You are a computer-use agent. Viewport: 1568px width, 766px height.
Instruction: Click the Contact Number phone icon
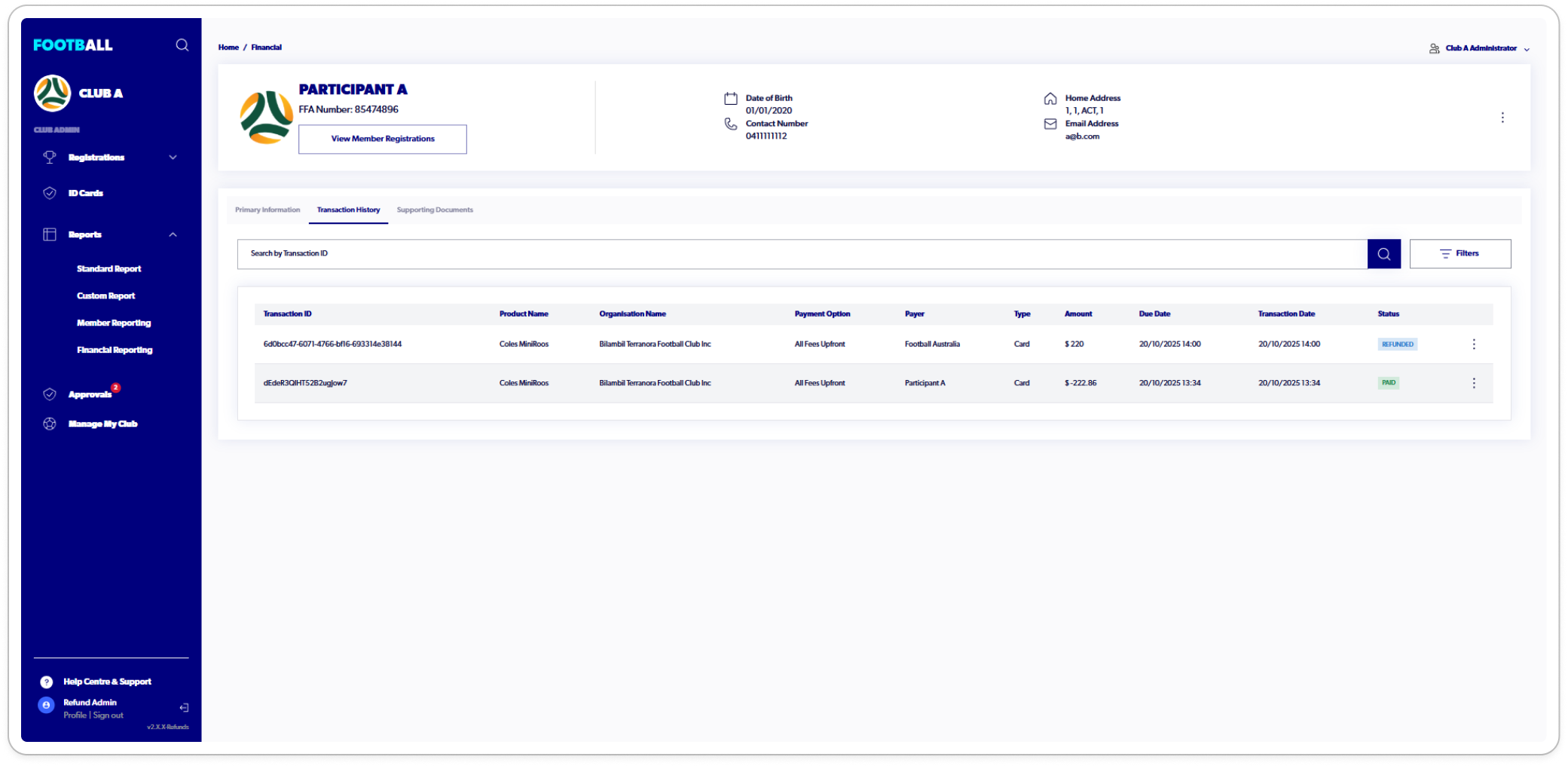pyautogui.click(x=730, y=124)
